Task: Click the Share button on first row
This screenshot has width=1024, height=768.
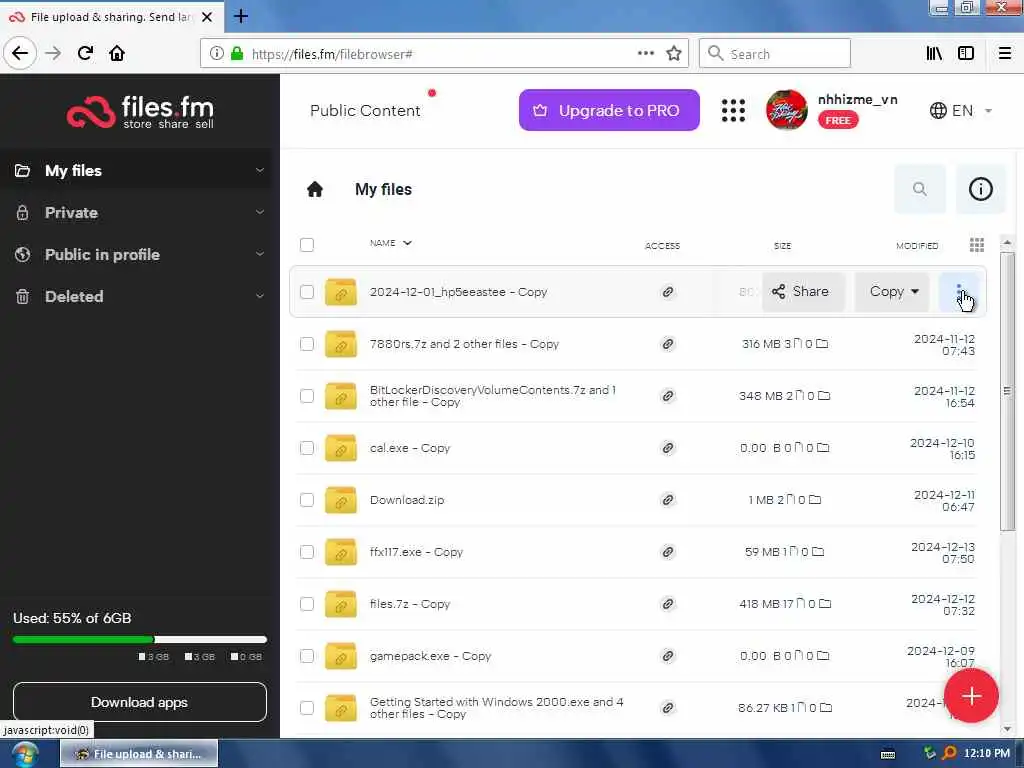Action: tap(803, 292)
